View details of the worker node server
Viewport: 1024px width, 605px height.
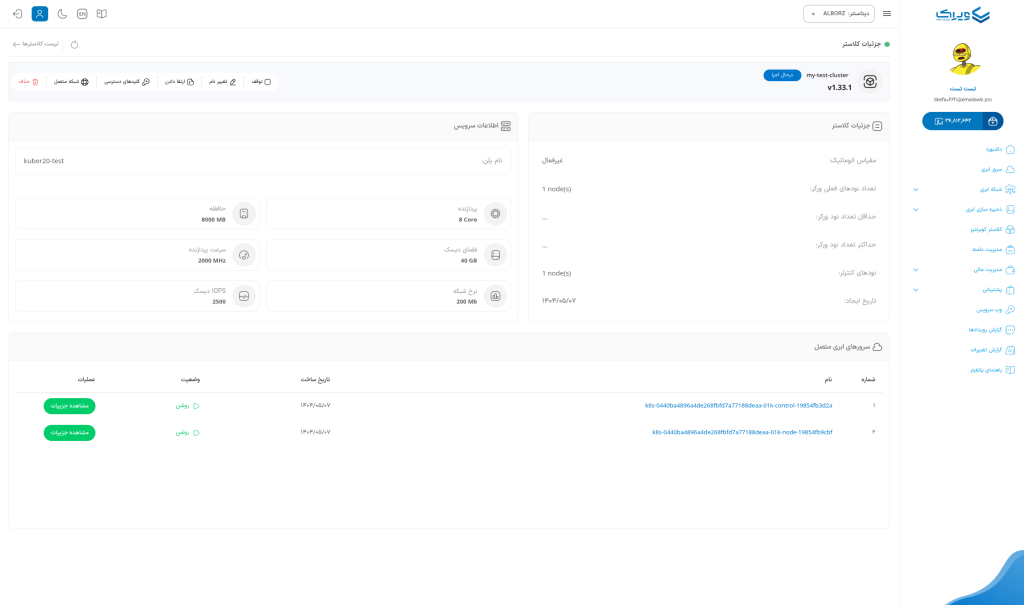point(69,433)
